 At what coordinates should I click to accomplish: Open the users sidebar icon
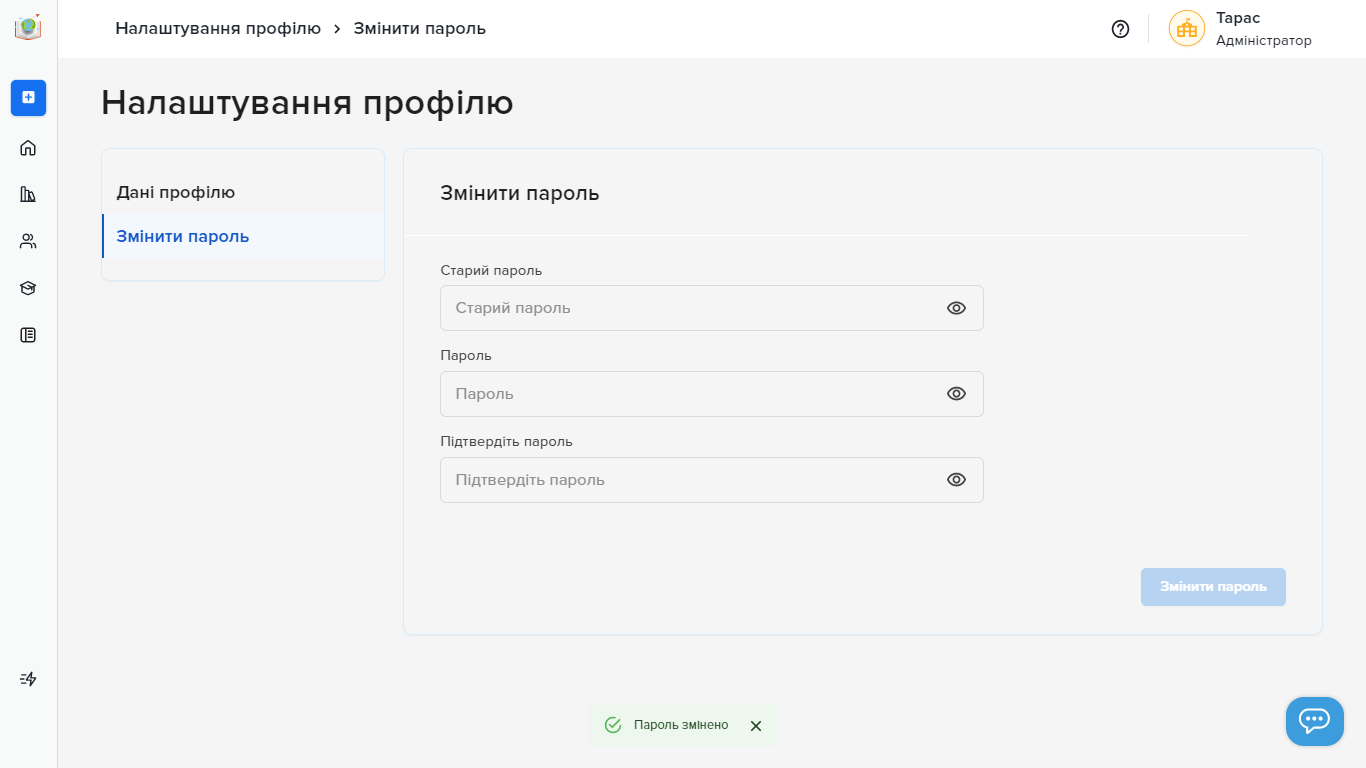pos(28,241)
